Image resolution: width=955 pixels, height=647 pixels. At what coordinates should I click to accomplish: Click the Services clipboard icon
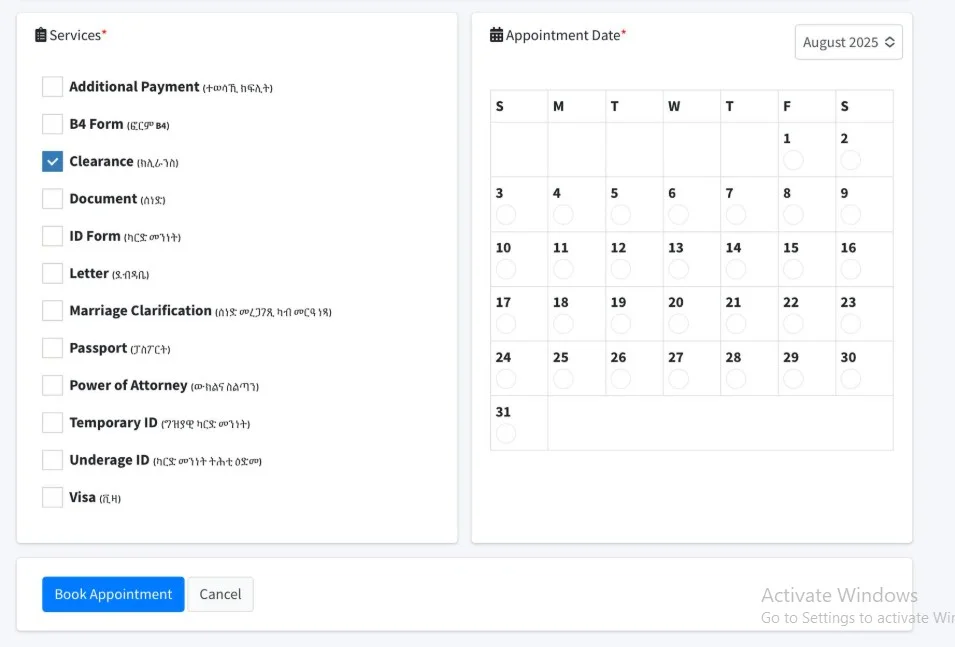[41, 35]
